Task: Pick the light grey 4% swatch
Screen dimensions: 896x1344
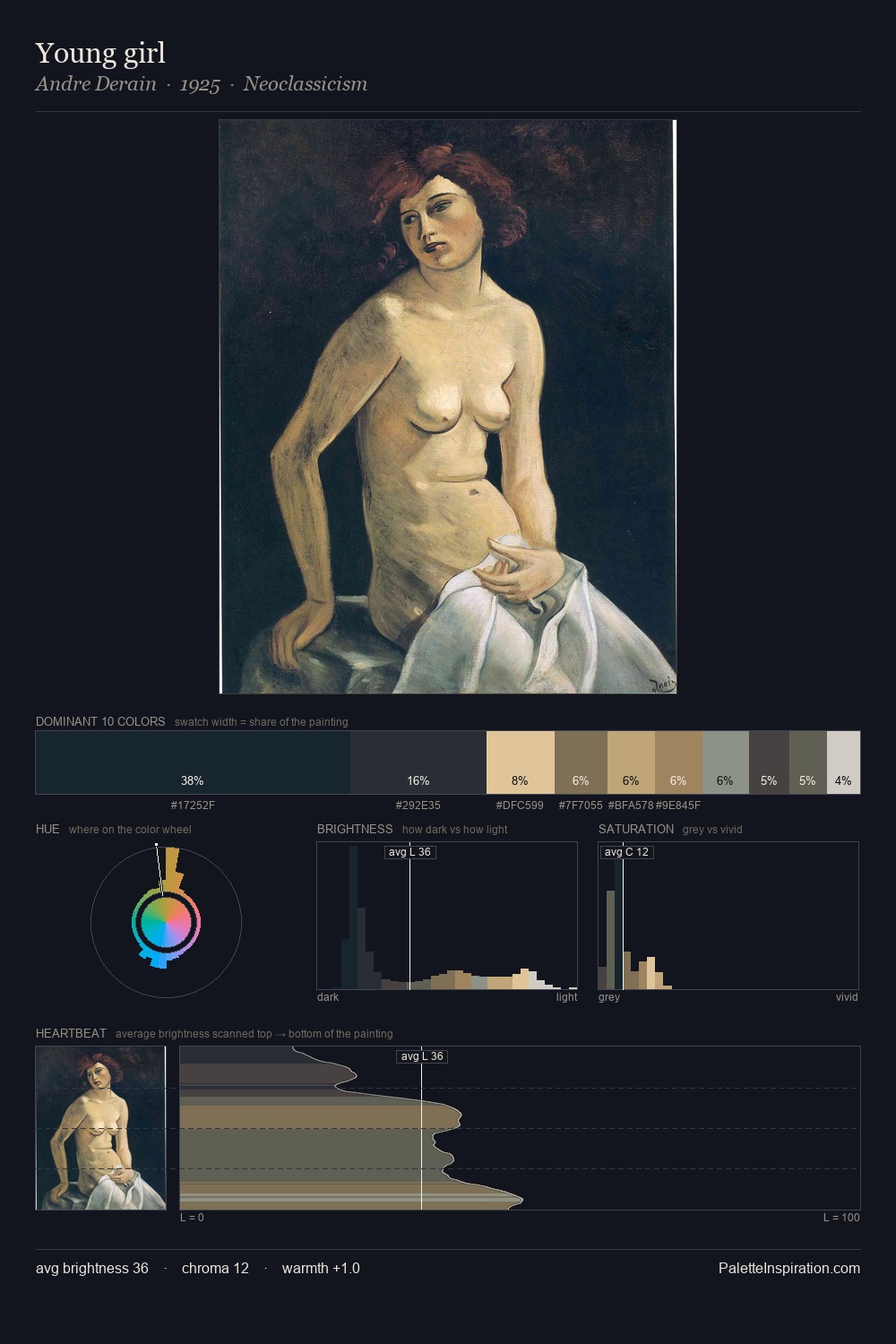Action: point(843,762)
